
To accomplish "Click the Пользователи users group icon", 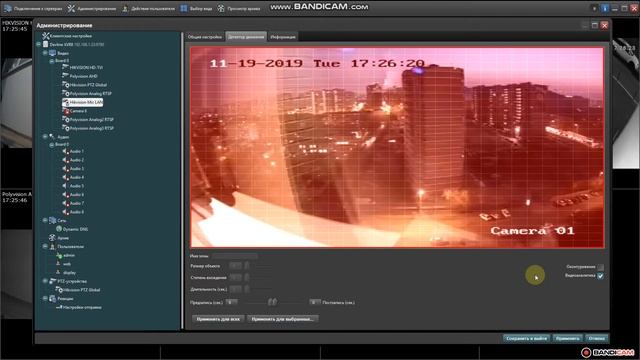I will (x=52, y=247).
